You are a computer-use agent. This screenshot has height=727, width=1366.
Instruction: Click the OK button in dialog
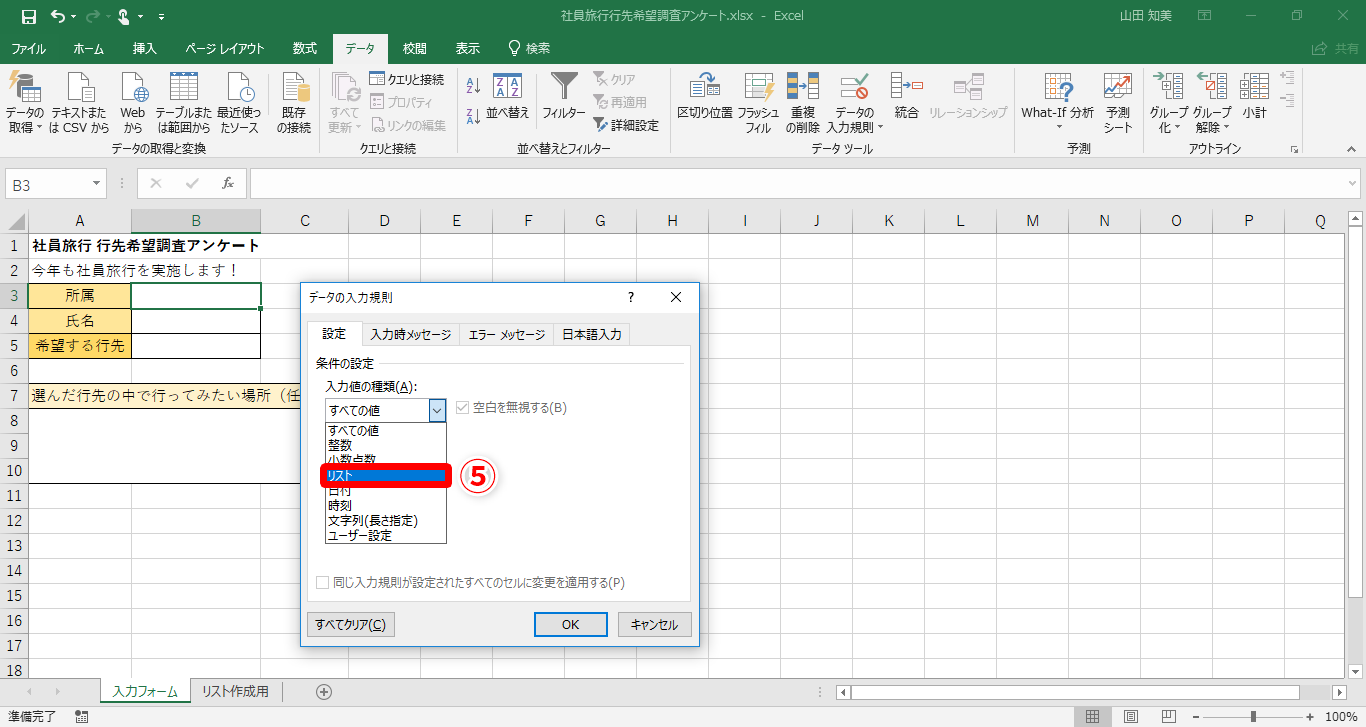pyautogui.click(x=571, y=625)
